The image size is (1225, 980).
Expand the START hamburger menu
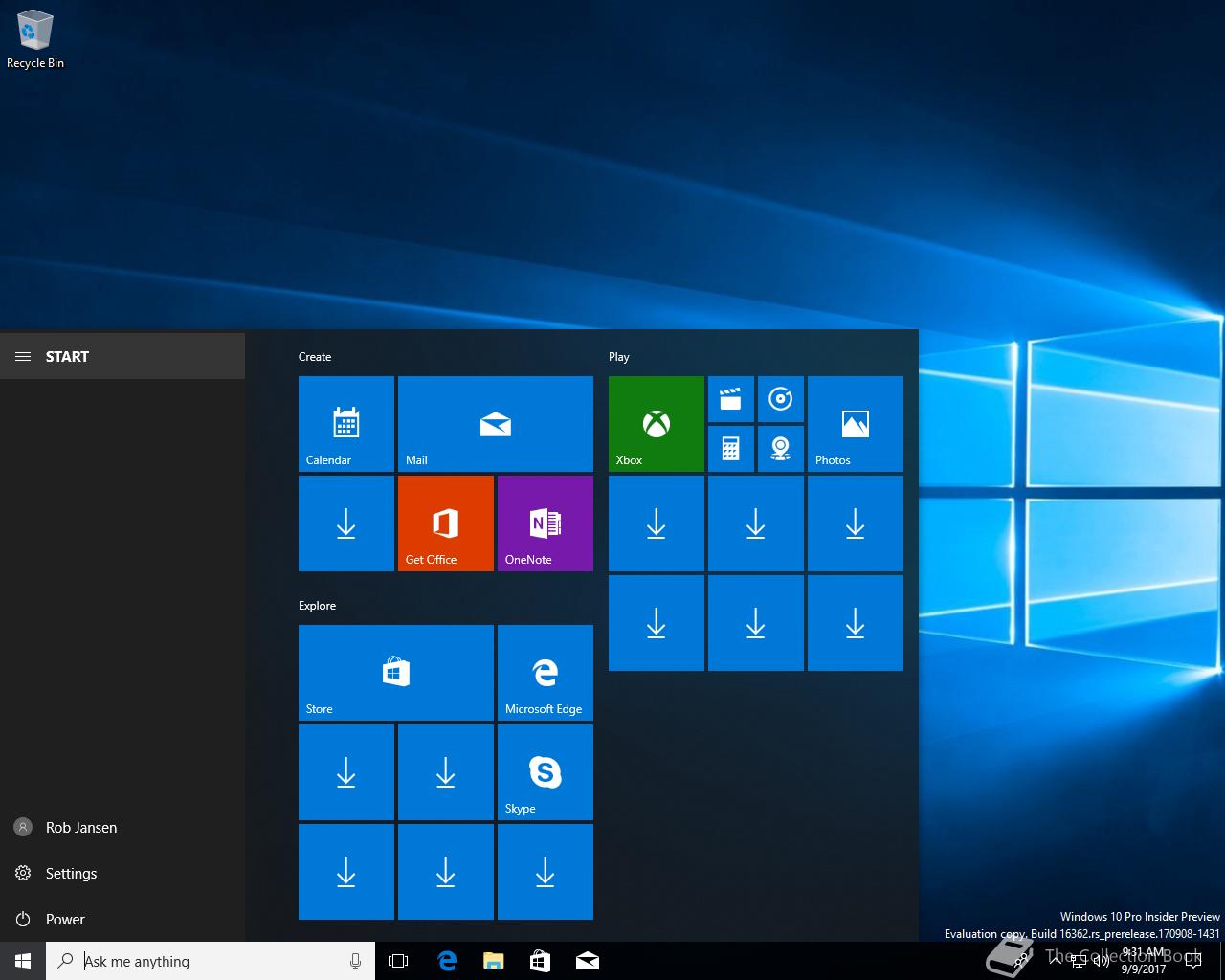[23, 356]
